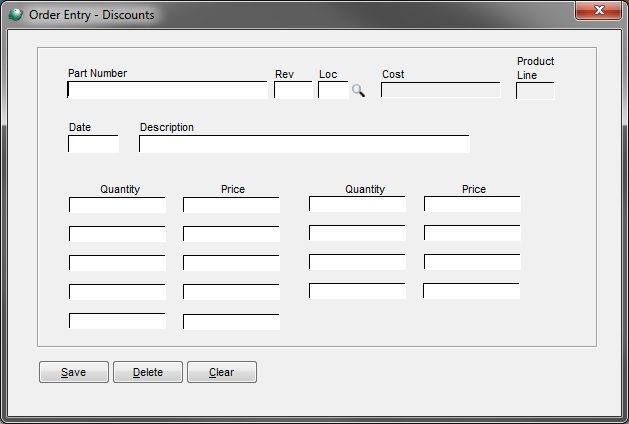The width and height of the screenshot is (629, 424).
Task: Focus the Date input field
Action: click(93, 144)
